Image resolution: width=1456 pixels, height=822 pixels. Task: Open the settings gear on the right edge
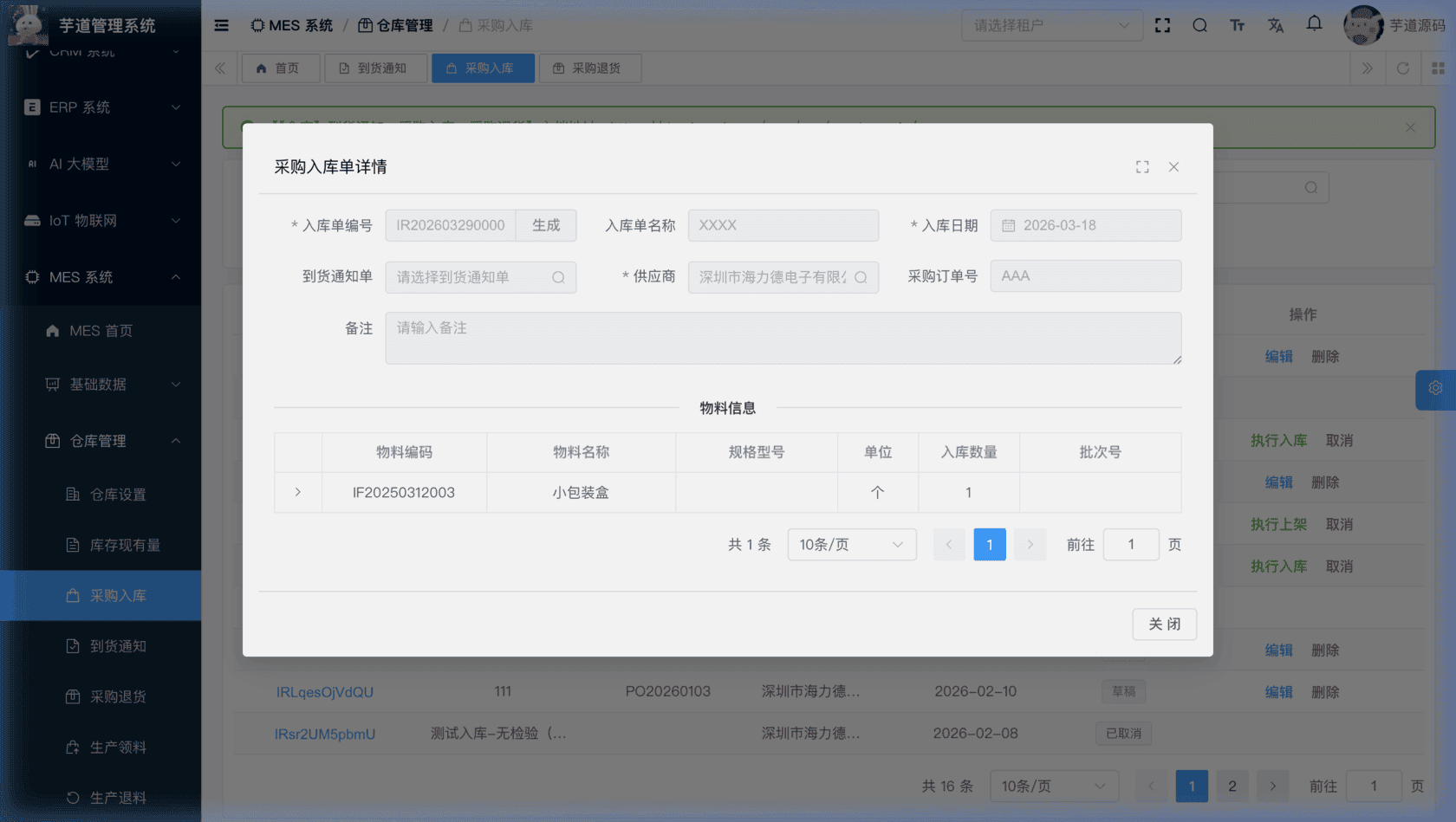[1435, 389]
